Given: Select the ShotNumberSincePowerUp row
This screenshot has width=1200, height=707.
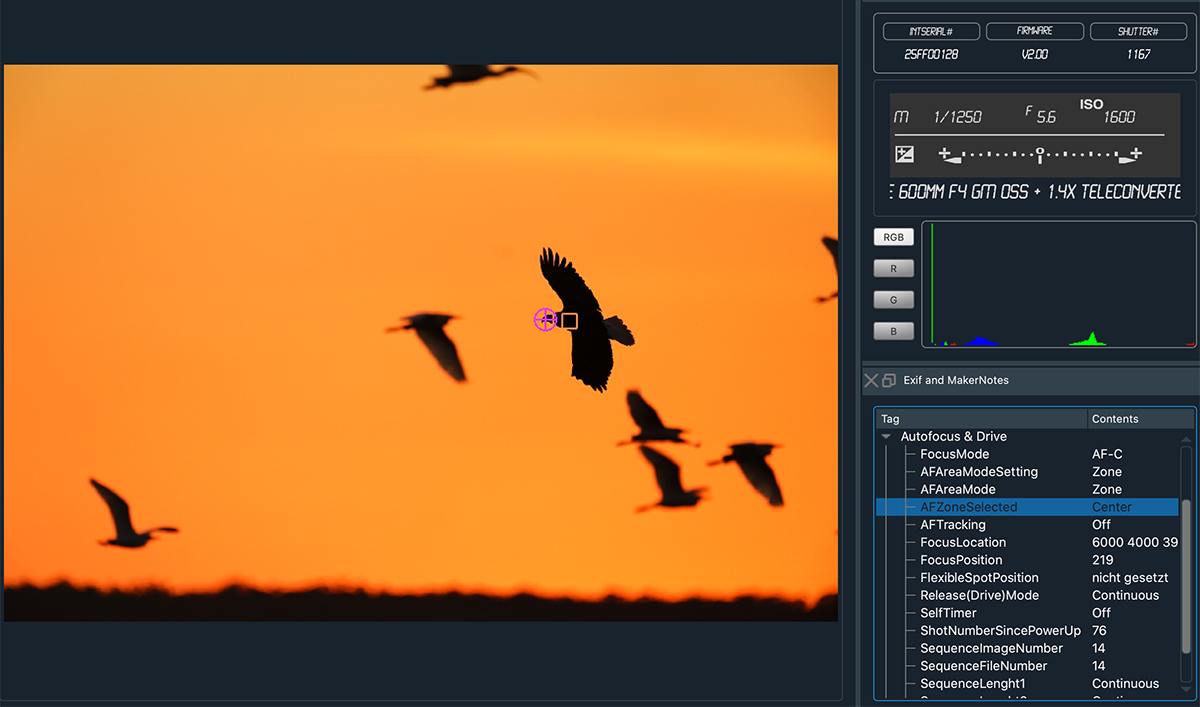Looking at the screenshot, I should (1027, 631).
